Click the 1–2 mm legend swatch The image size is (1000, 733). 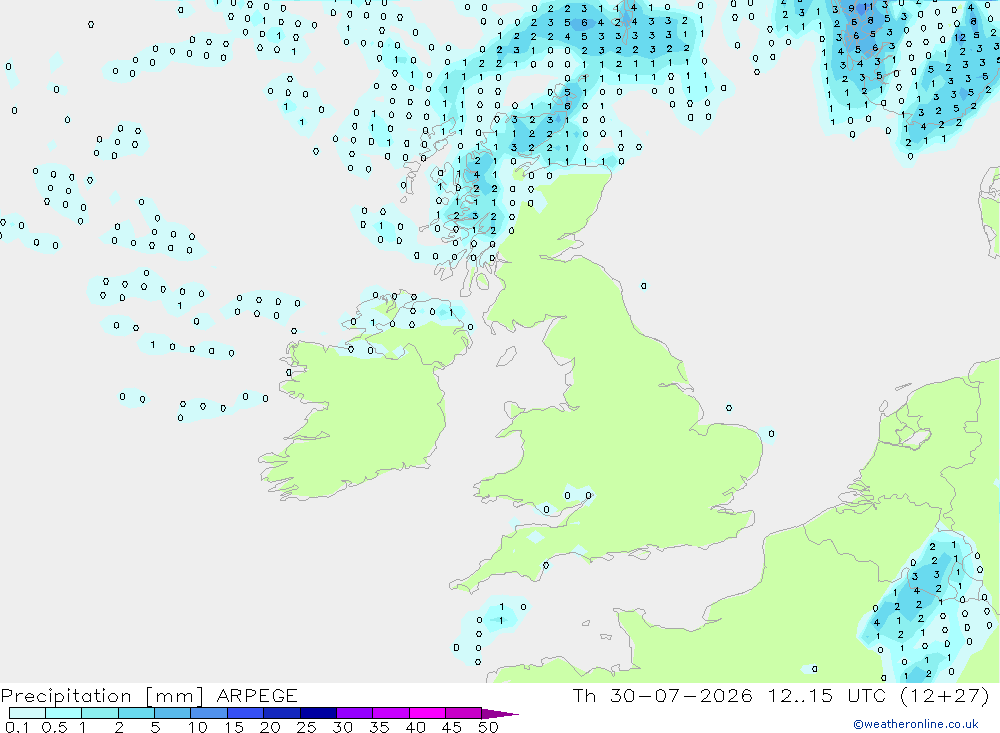click(x=99, y=713)
